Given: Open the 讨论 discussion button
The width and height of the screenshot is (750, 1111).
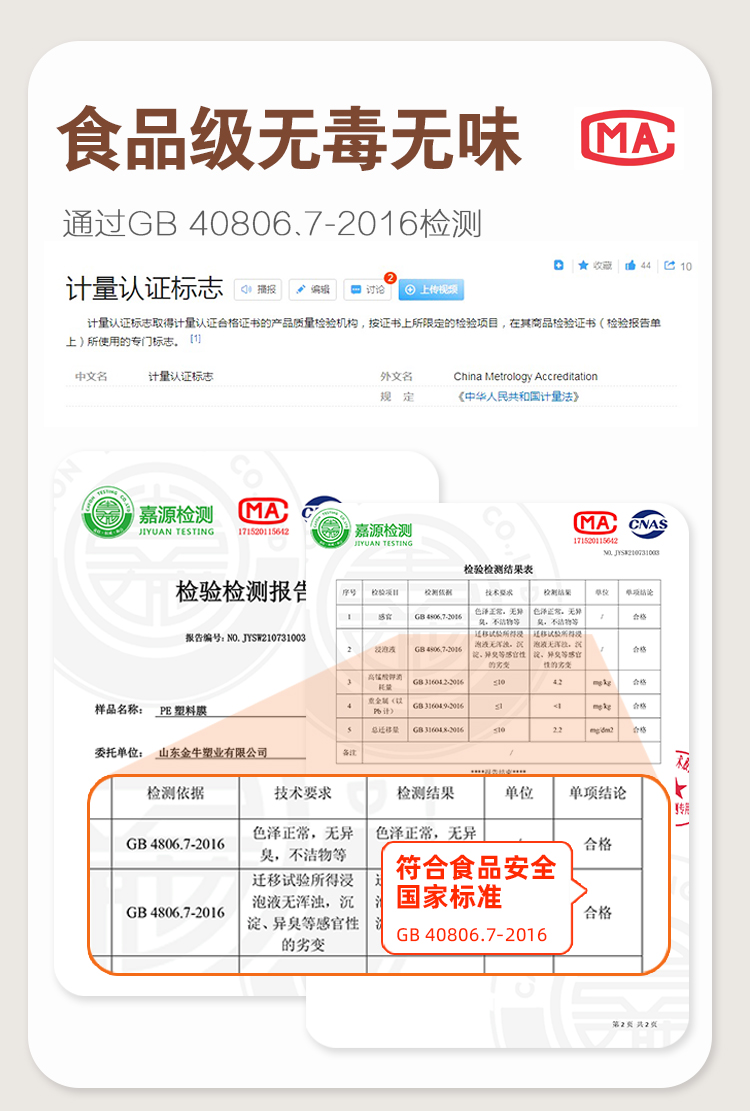Looking at the screenshot, I should tap(368, 289).
